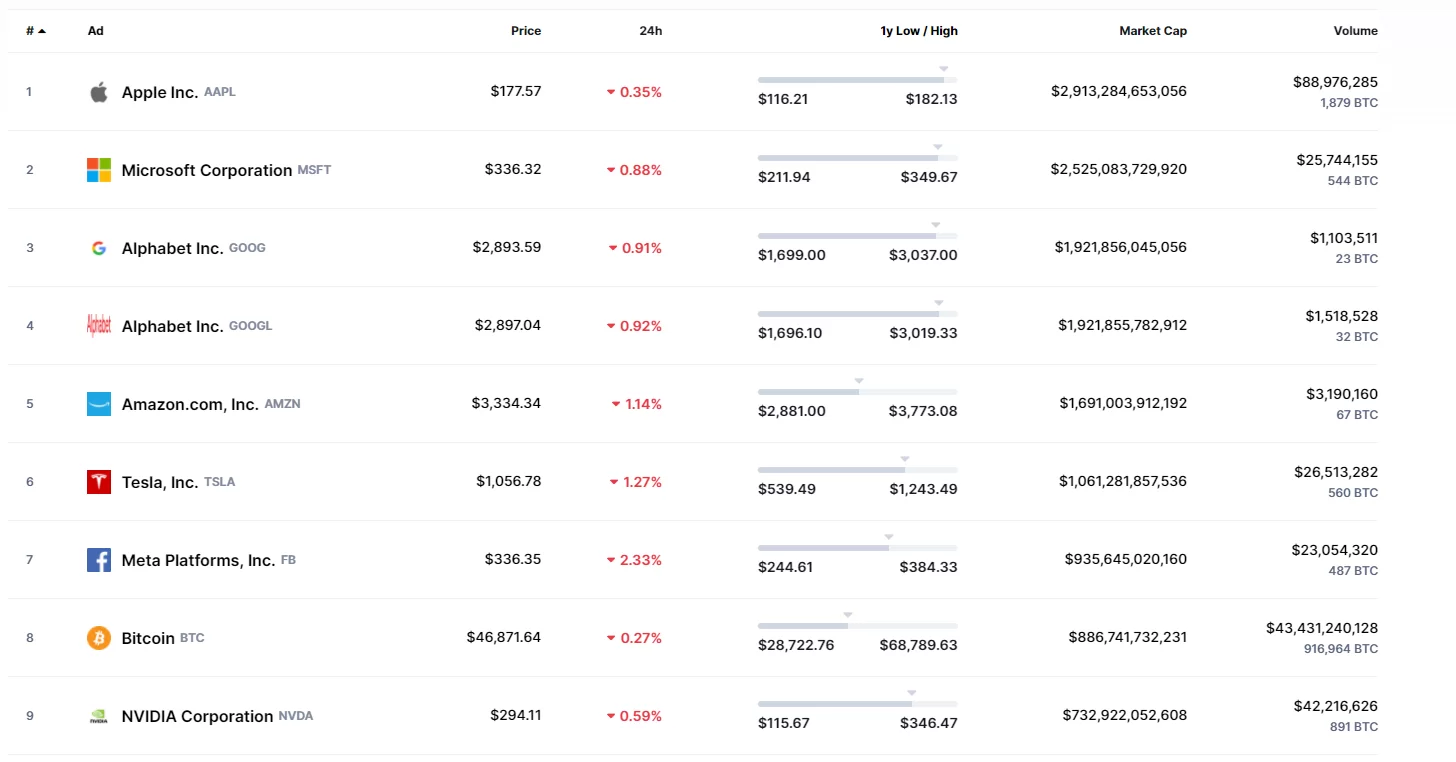
Task: Click the Microsoft four-color logo icon
Action: click(98, 170)
